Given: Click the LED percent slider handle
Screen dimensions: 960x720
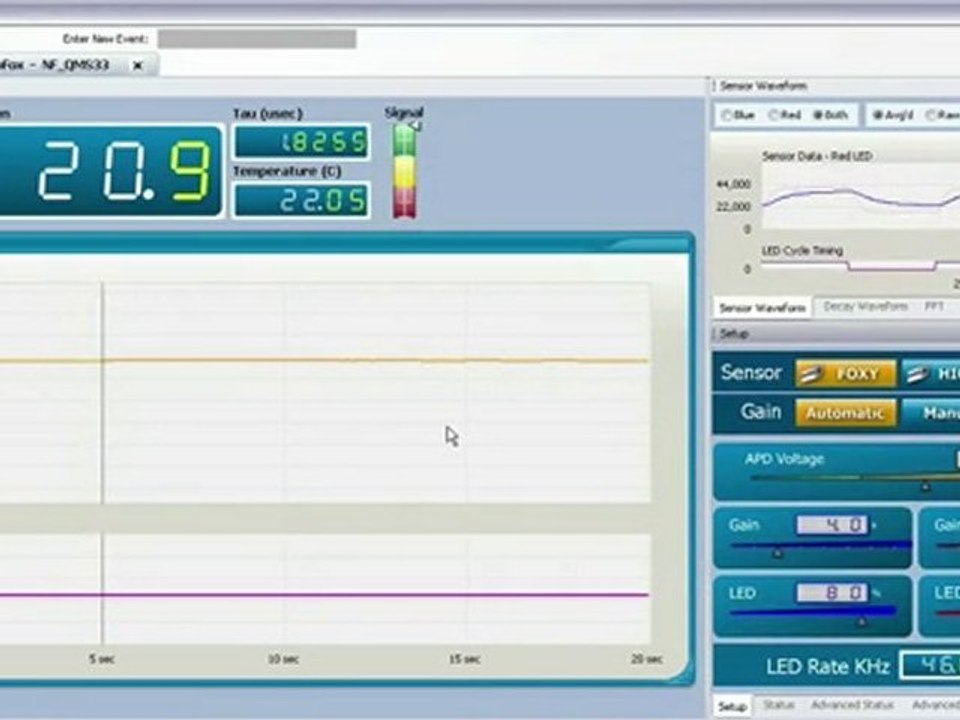Looking at the screenshot, I should pyautogui.click(x=861, y=621).
